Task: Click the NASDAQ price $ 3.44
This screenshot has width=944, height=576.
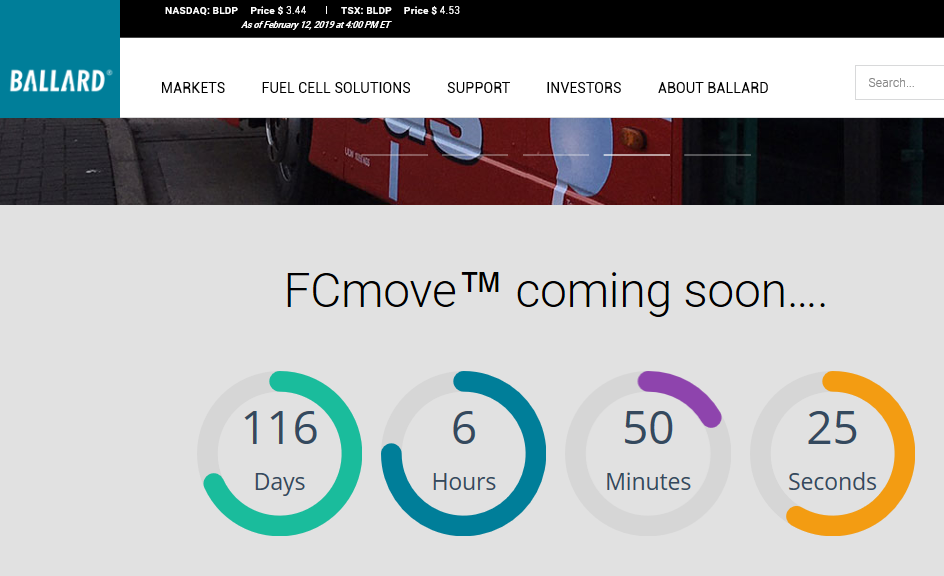Action: coord(278,10)
